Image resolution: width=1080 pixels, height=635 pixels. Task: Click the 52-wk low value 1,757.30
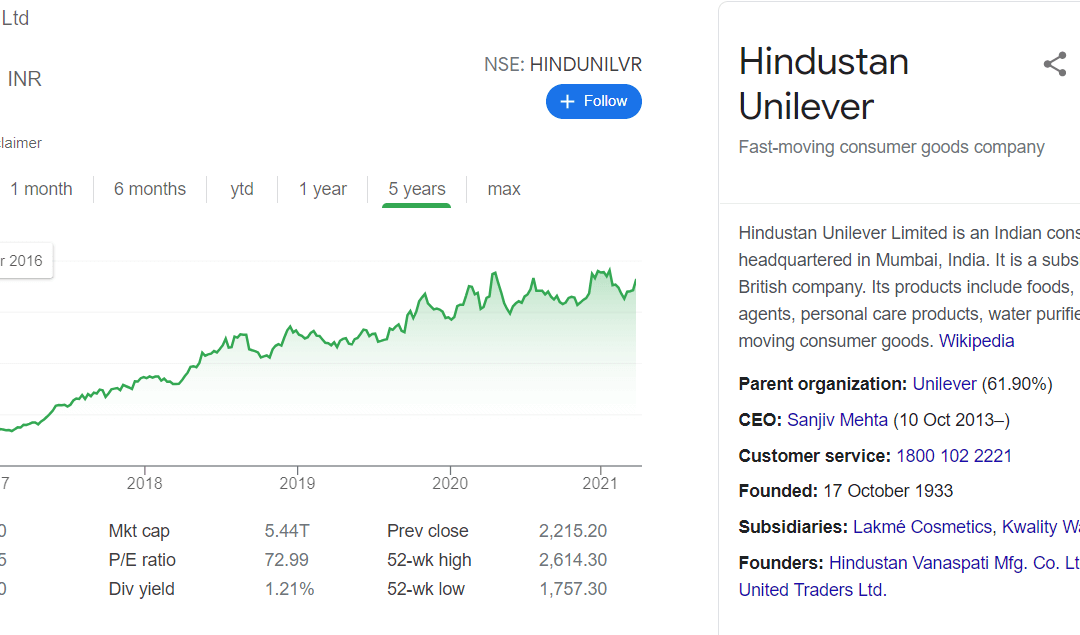pos(573,589)
